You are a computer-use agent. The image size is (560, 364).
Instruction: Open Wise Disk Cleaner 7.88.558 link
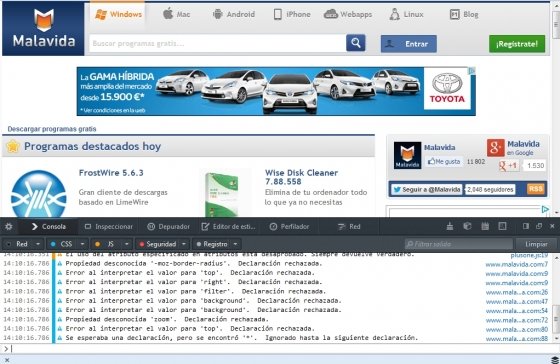pos(301,177)
